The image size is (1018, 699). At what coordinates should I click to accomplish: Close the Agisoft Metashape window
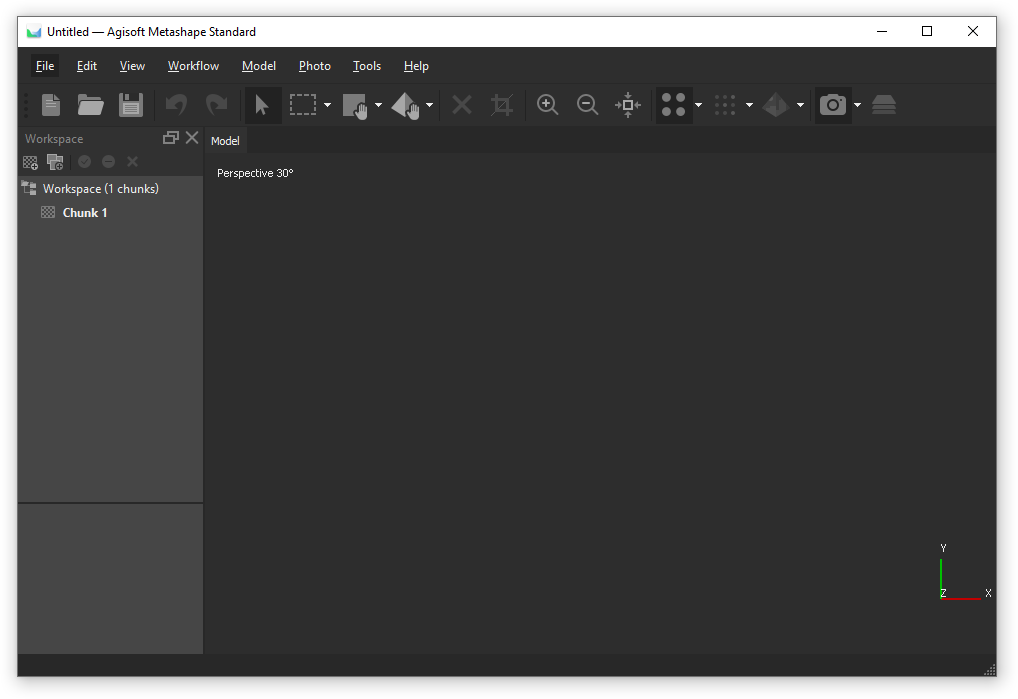click(973, 31)
